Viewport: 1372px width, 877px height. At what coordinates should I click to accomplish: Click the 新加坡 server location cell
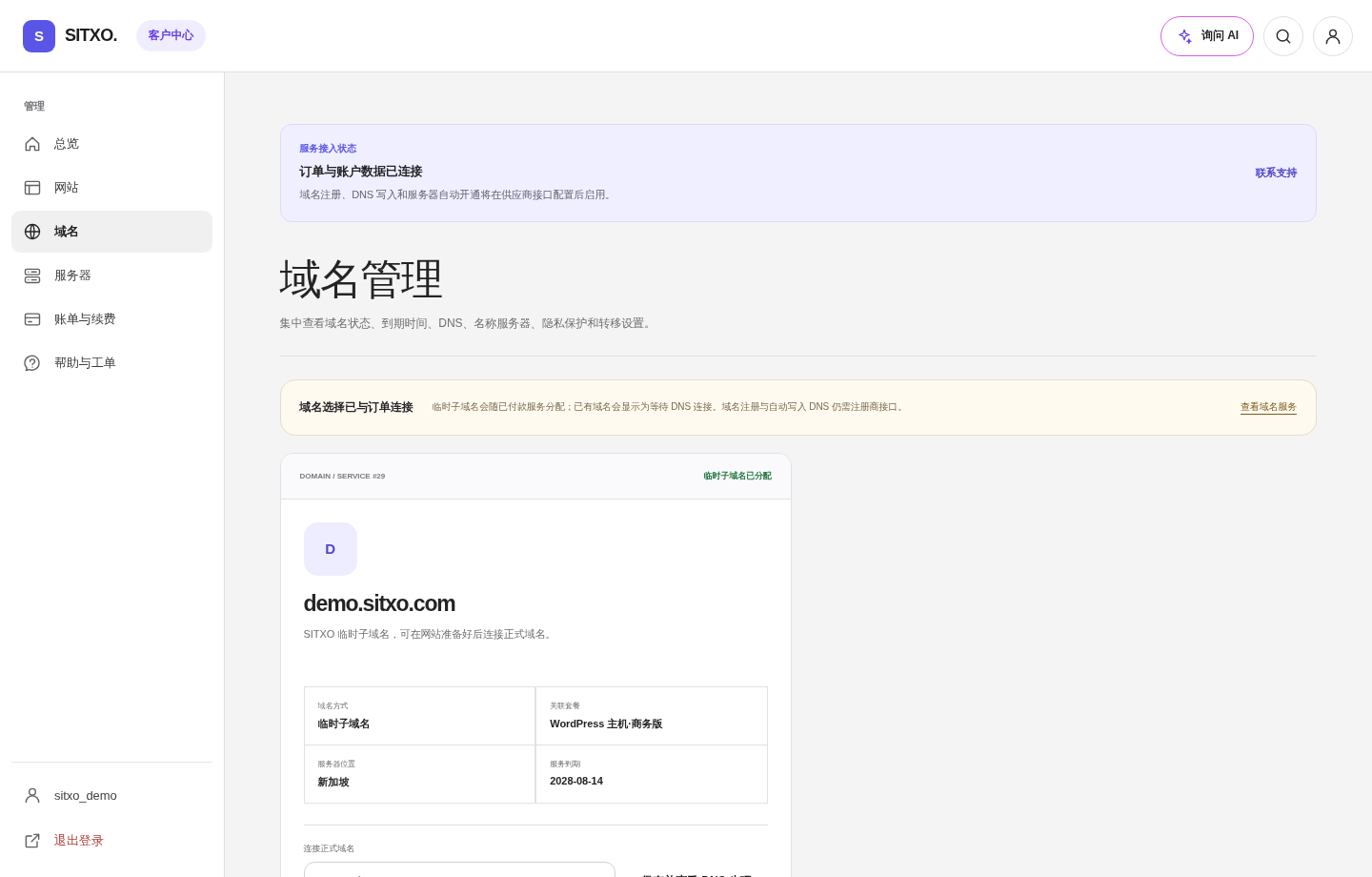(419, 774)
